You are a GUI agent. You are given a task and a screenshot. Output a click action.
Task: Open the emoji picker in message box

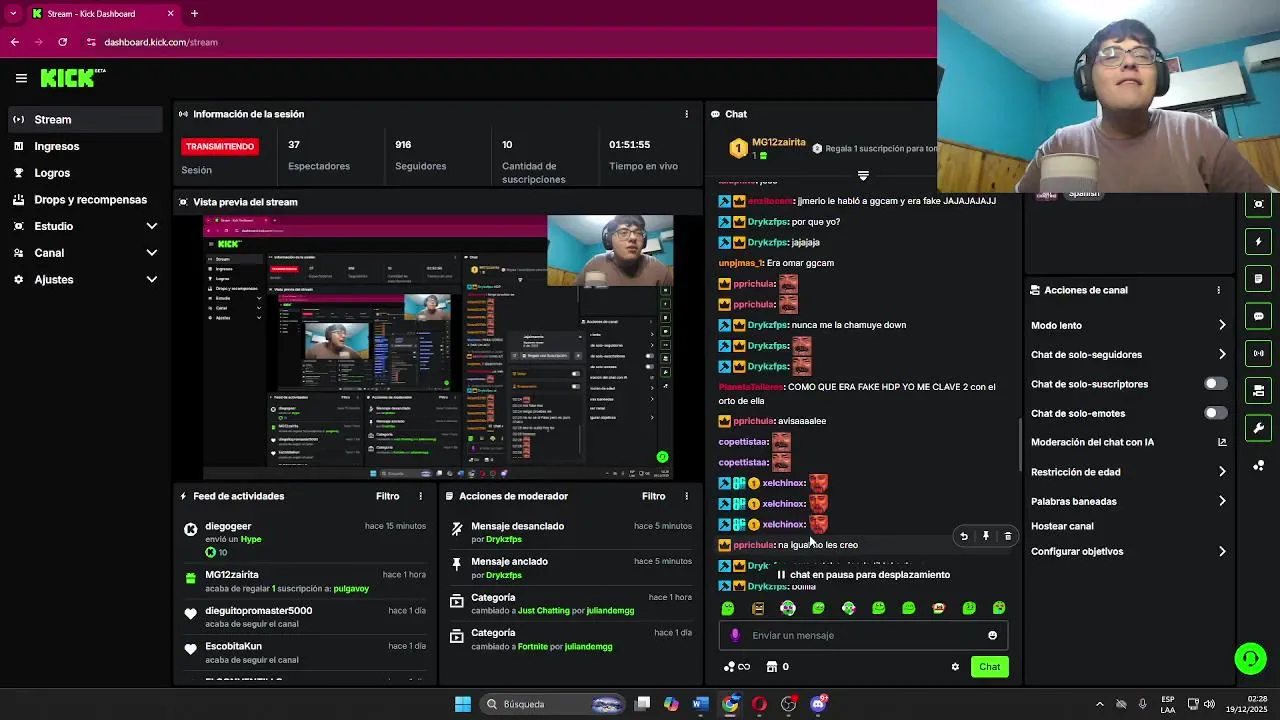point(992,635)
